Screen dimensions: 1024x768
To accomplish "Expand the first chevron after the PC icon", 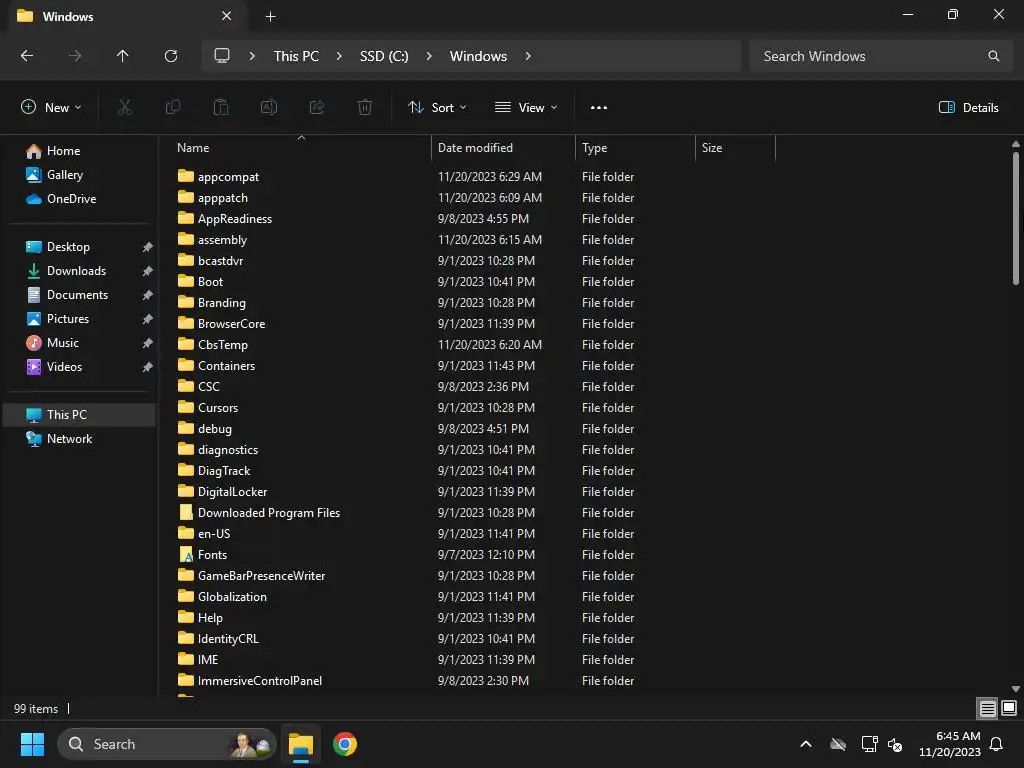I will (252, 56).
